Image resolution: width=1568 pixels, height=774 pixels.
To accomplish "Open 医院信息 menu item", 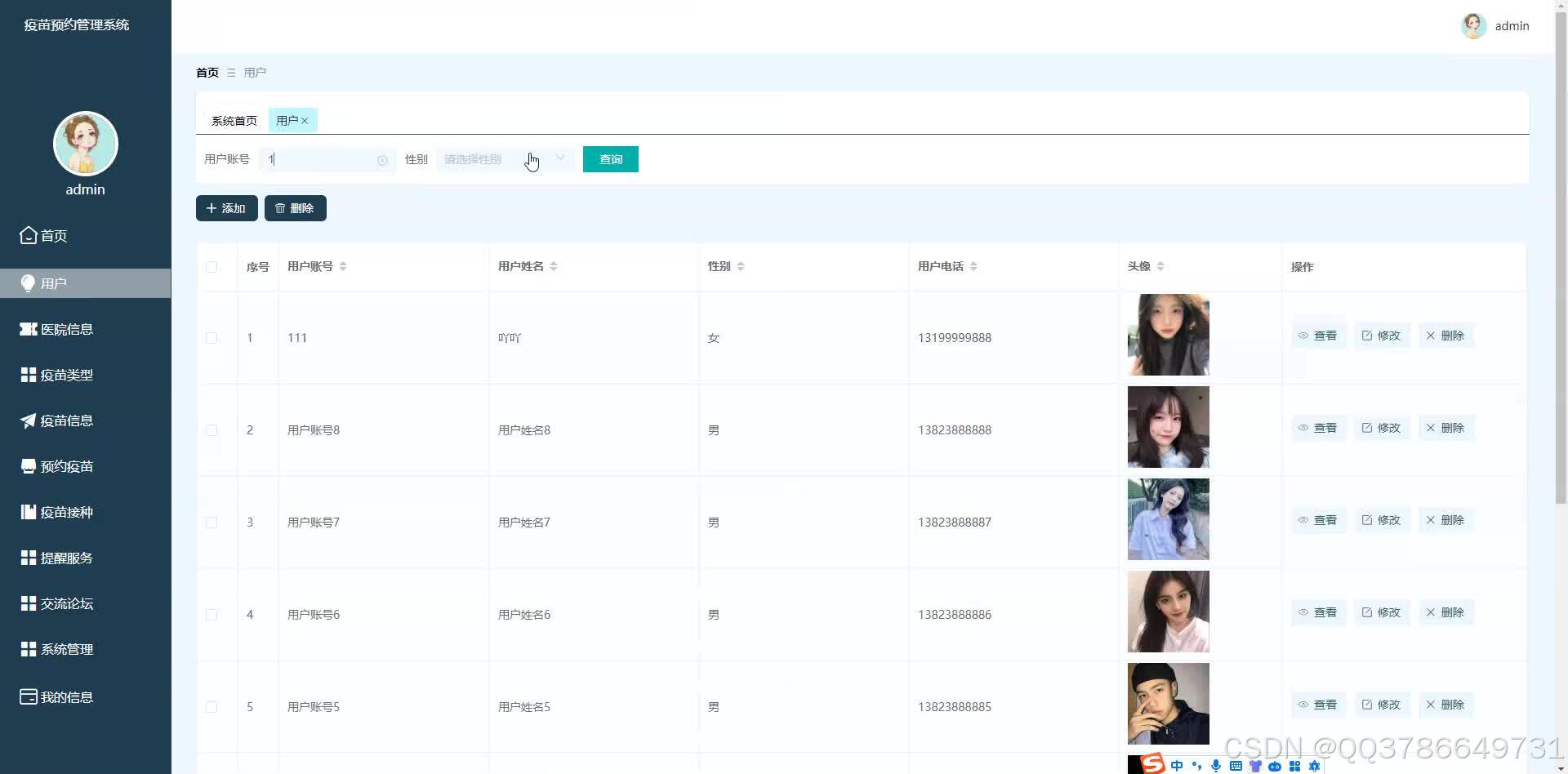I will [85, 329].
